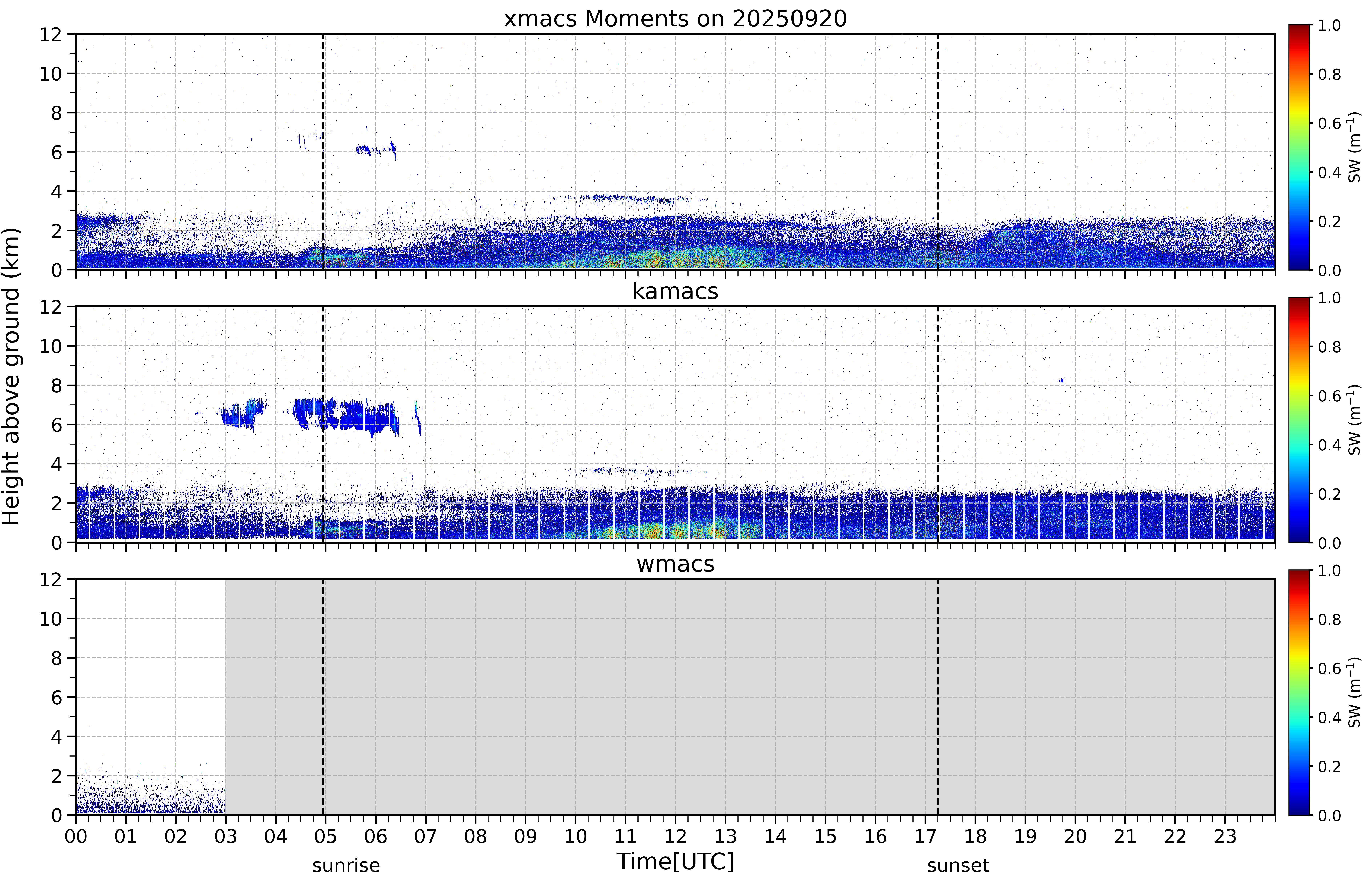Click the '03' time tick label
This screenshot has width=1372, height=885.
226,837
